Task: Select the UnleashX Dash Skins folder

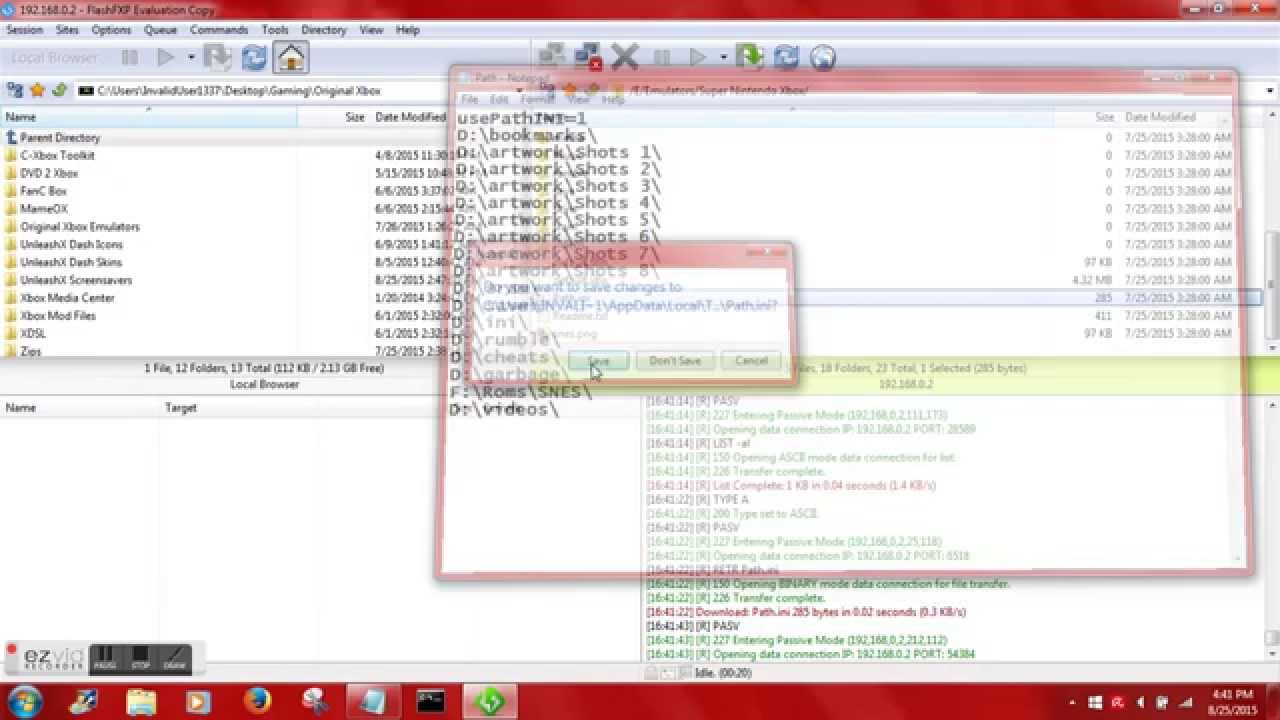Action: coord(71,263)
